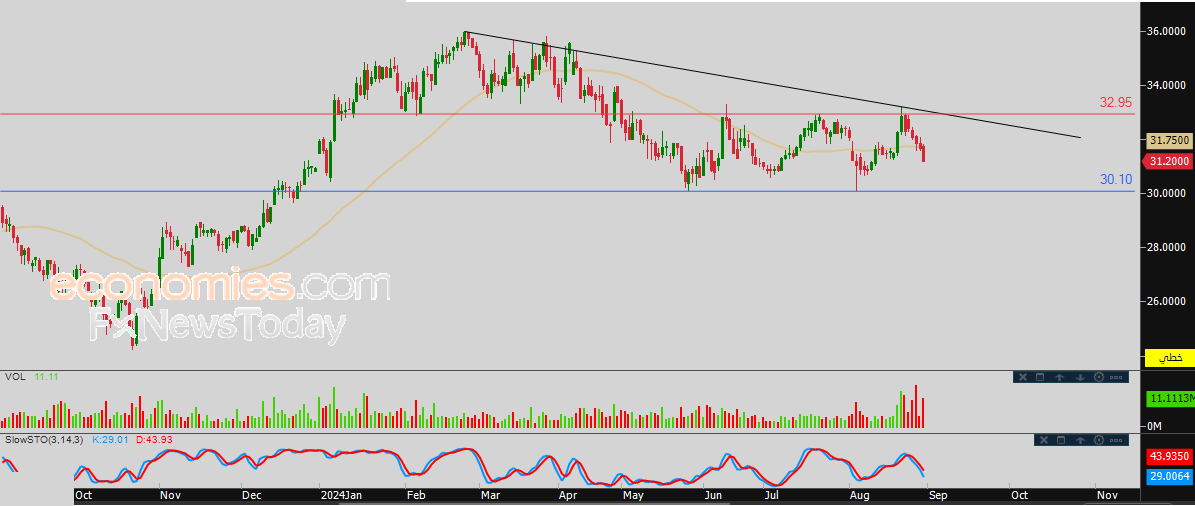Click the Mar date axis label

click(491, 495)
